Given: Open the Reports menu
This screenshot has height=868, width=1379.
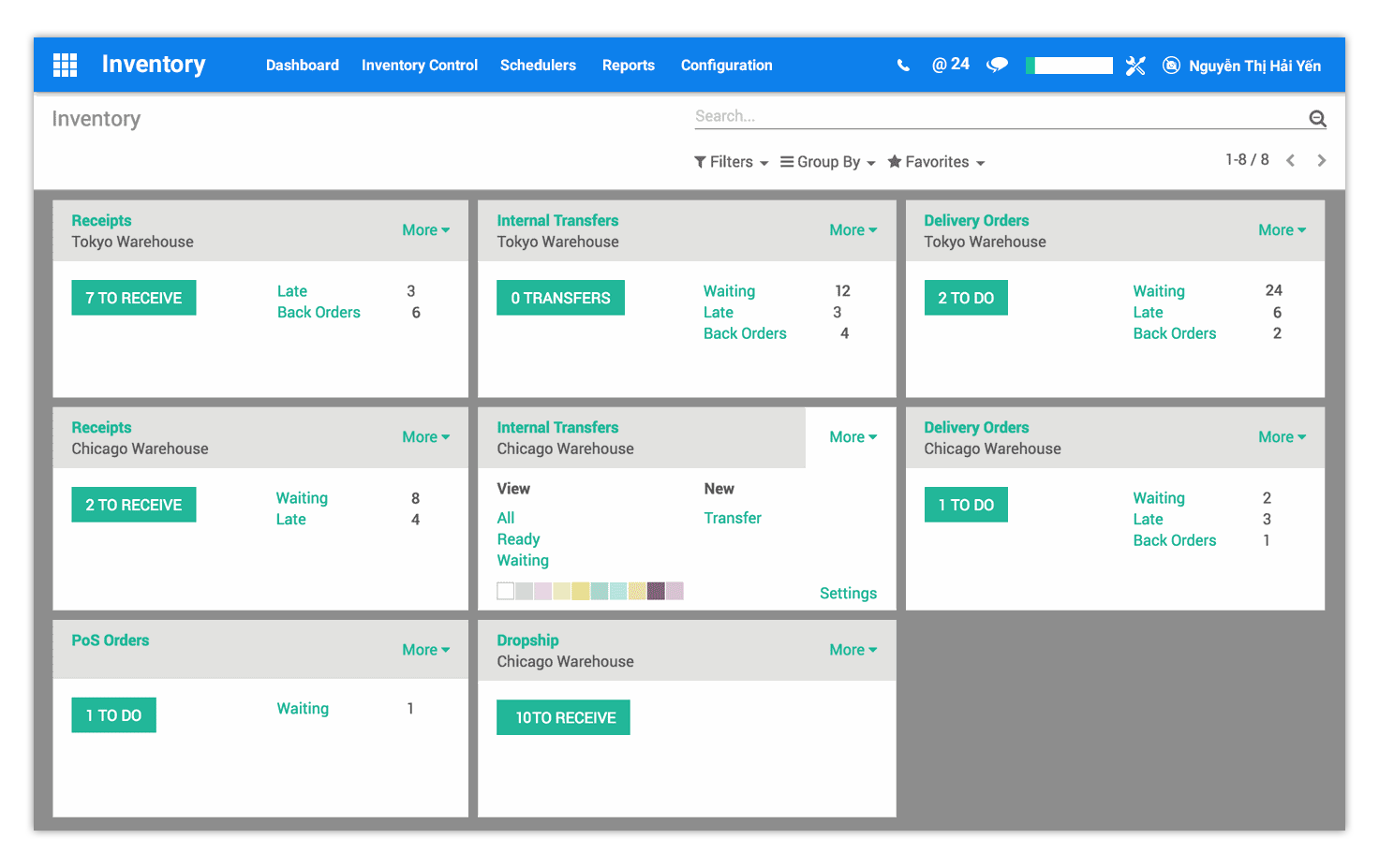Looking at the screenshot, I should tap(628, 65).
